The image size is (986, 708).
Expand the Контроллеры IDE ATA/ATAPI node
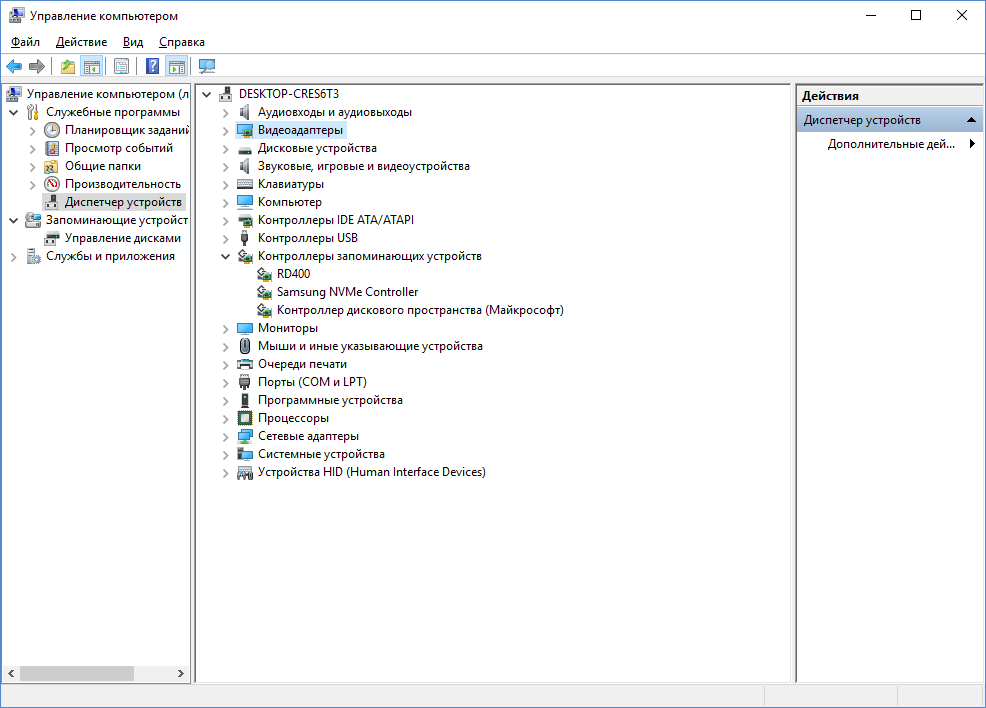pyautogui.click(x=225, y=221)
